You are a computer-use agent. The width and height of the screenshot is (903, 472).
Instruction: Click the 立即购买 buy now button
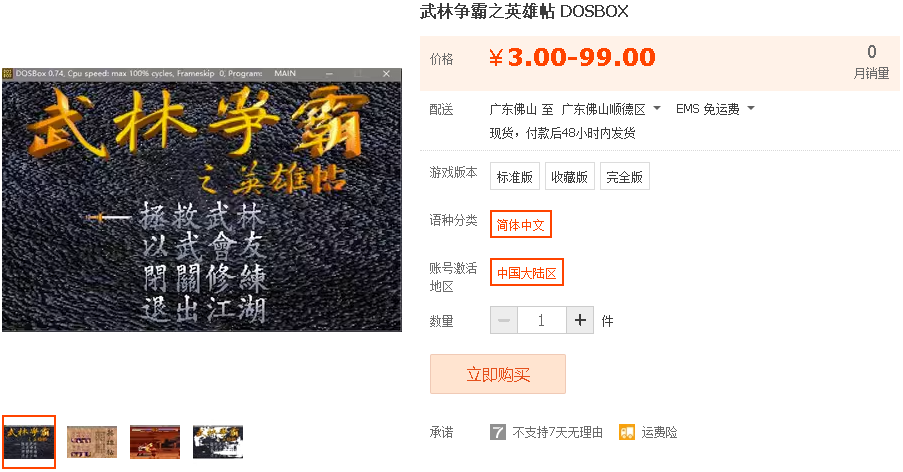pos(498,374)
